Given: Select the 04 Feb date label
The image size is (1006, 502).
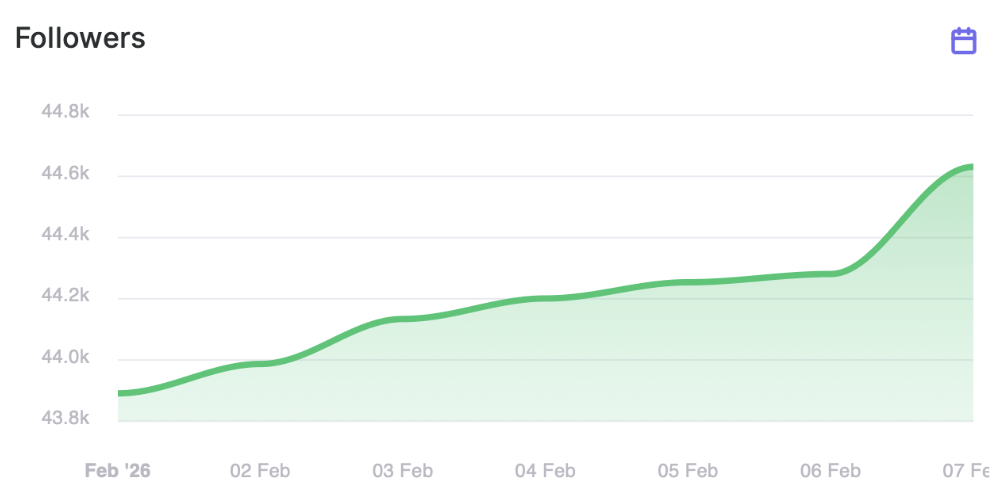Looking at the screenshot, I should pyautogui.click(x=546, y=470).
